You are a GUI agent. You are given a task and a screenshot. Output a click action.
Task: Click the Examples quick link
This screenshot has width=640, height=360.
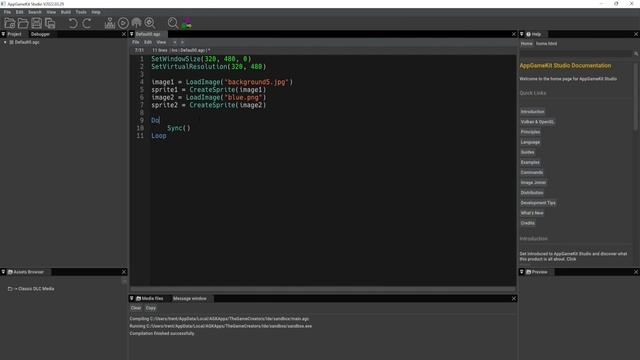tap(530, 162)
